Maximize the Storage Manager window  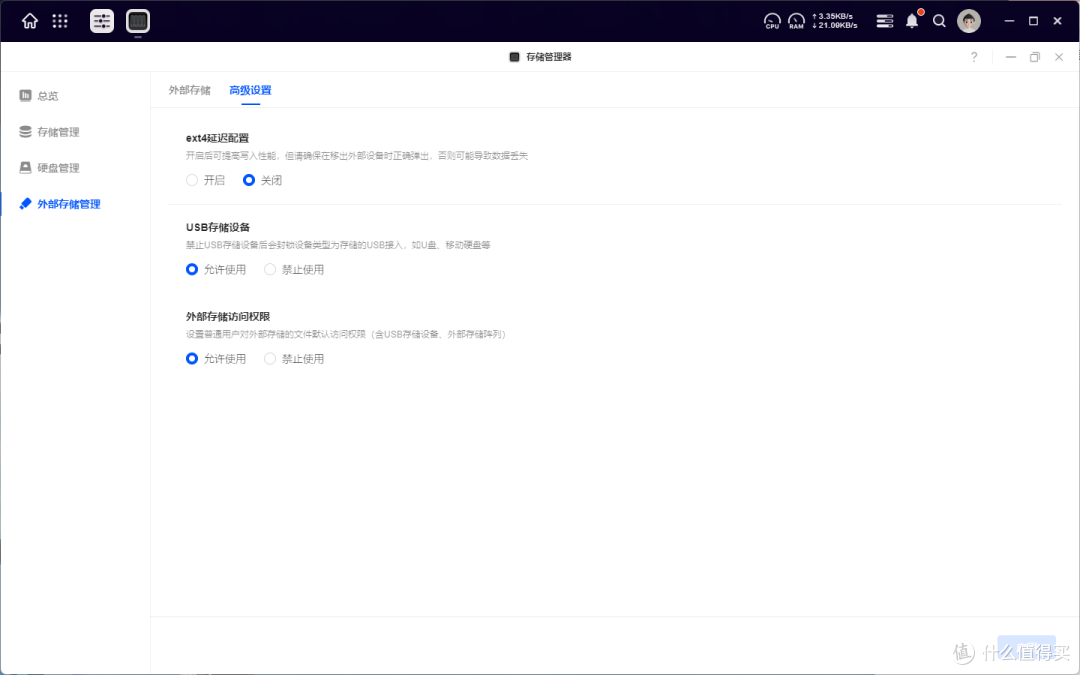(x=1035, y=57)
